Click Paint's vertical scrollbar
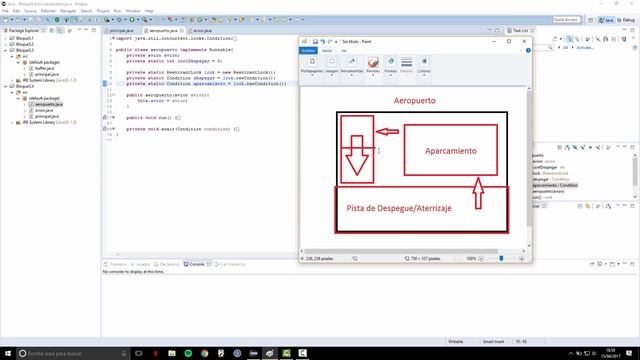The height and width of the screenshot is (360, 640). (529, 159)
